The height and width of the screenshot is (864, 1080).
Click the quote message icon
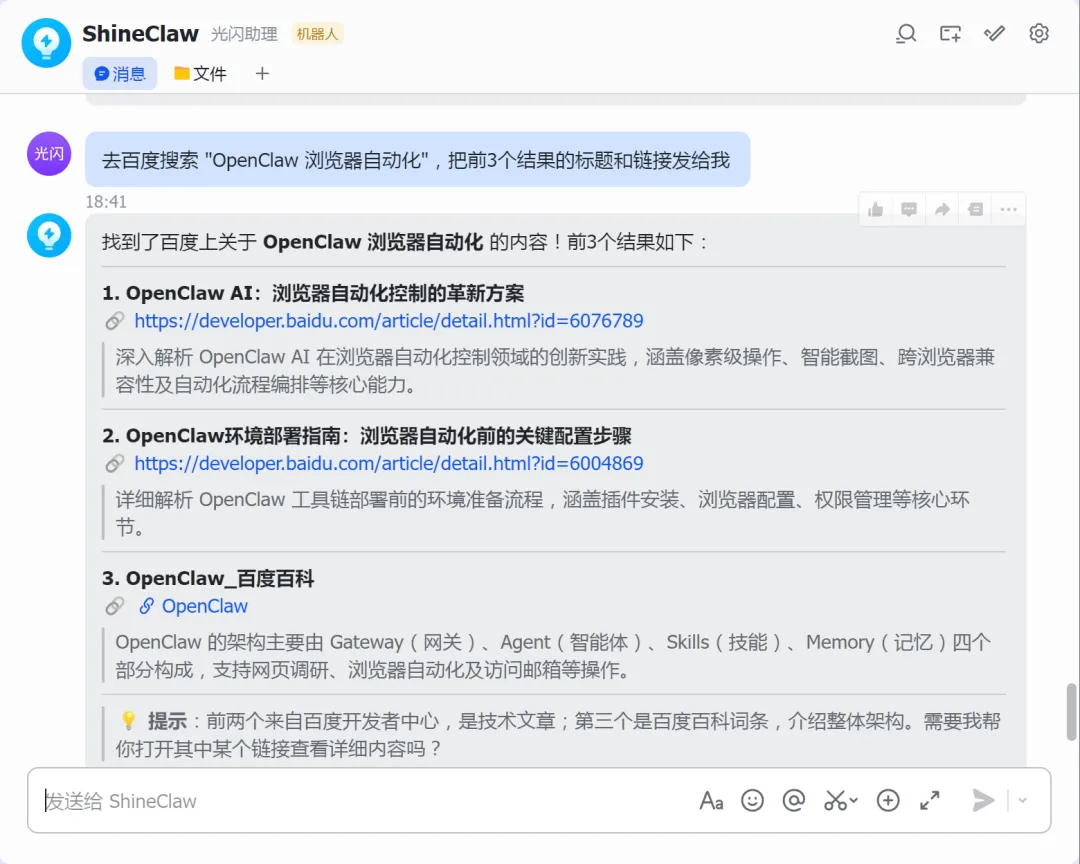[975, 209]
